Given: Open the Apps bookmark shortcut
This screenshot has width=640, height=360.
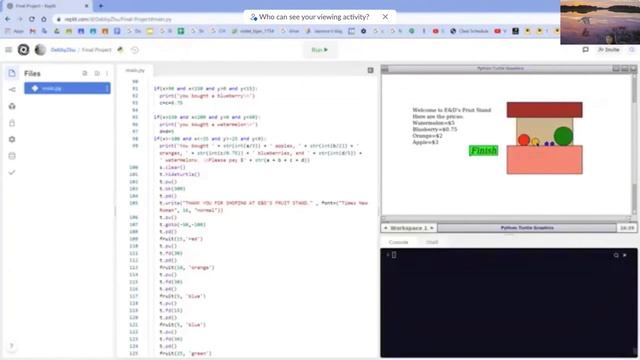Looking at the screenshot, I should tap(15, 31).
